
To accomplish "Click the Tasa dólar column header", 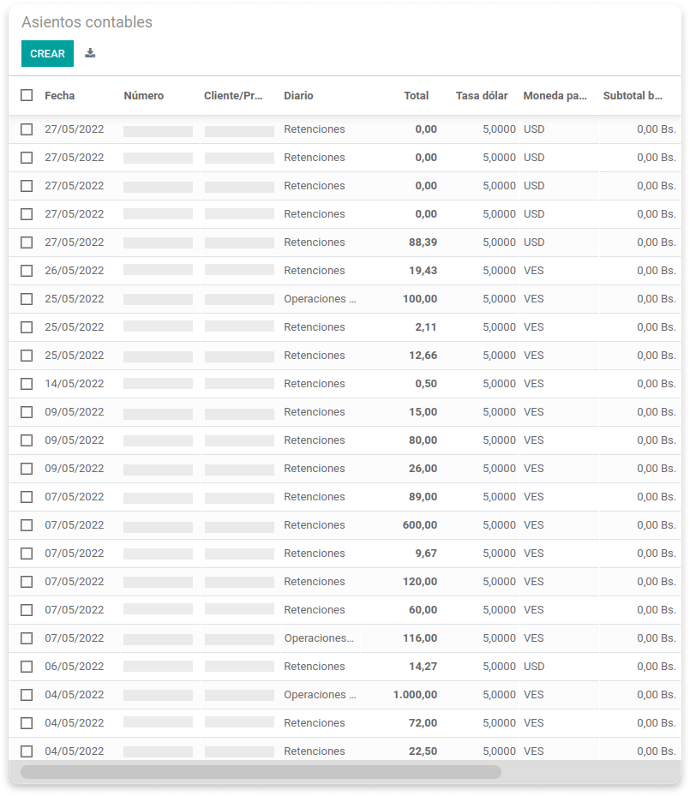I will tap(482, 95).
